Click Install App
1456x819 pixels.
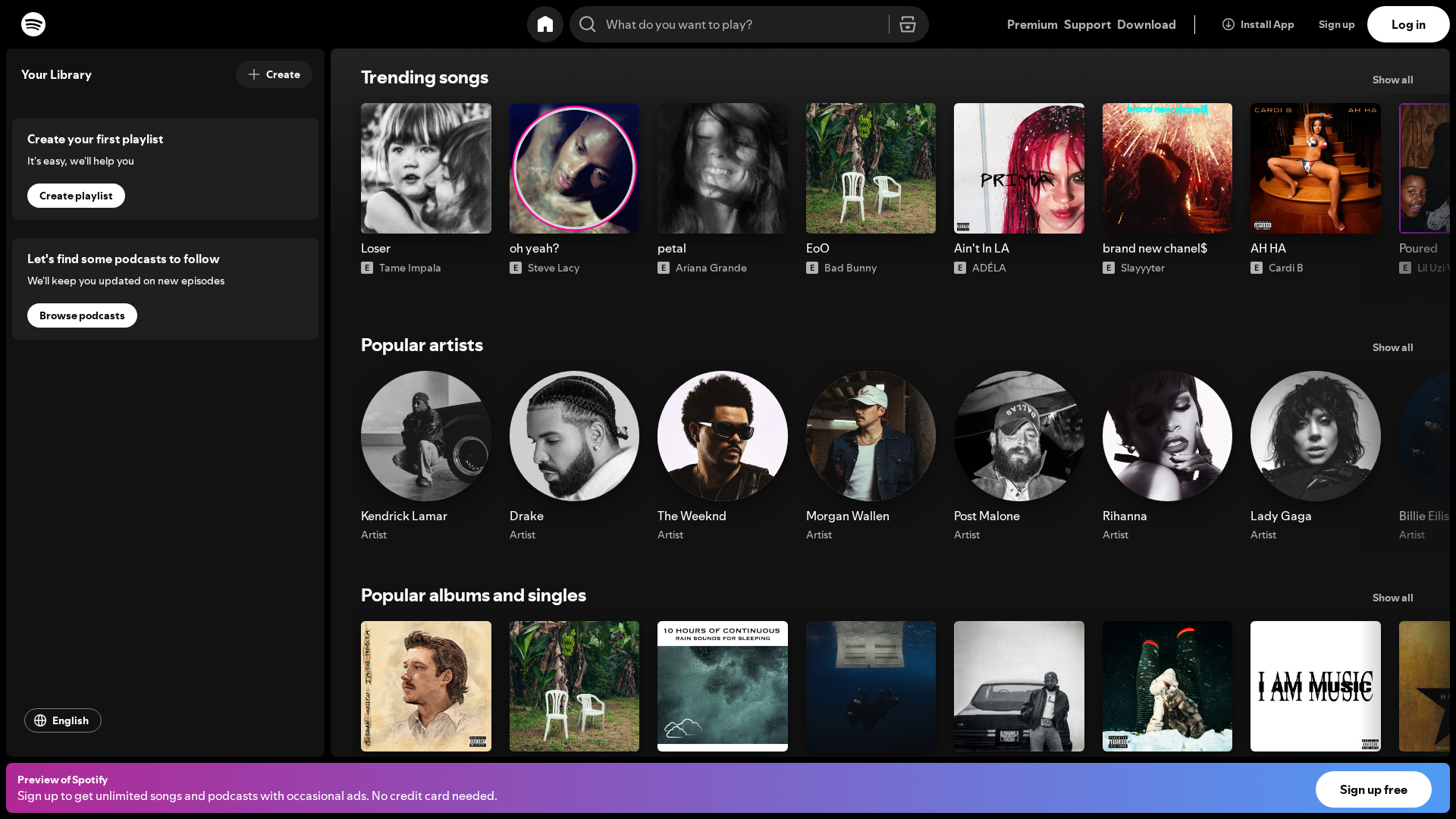pyautogui.click(x=1258, y=24)
